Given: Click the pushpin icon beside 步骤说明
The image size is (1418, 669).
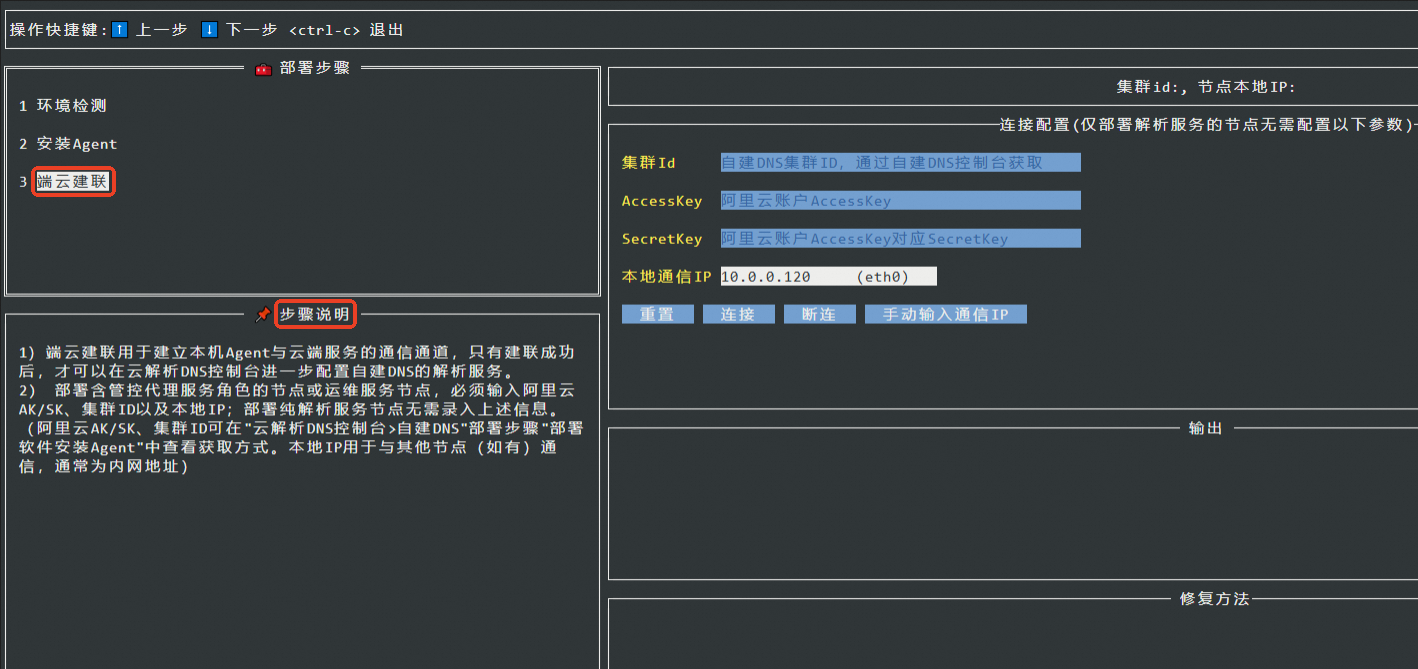Looking at the screenshot, I should pos(263,315).
